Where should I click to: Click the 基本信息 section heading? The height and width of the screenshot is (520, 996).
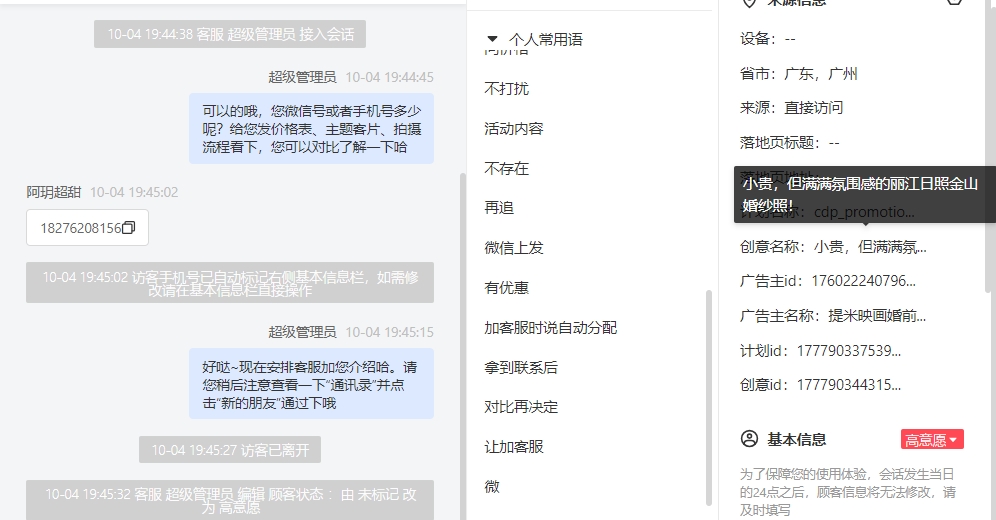pos(797,439)
